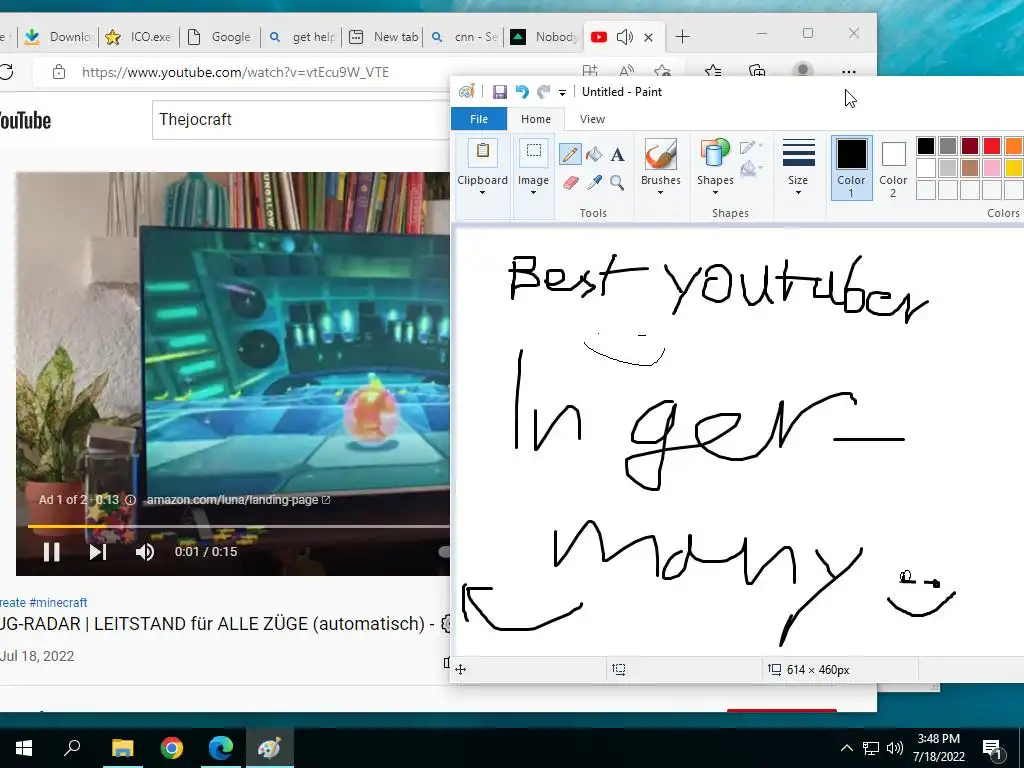This screenshot has height=768, width=1024.
Task: Undo the last stroke in Paint
Action: pos(522,92)
